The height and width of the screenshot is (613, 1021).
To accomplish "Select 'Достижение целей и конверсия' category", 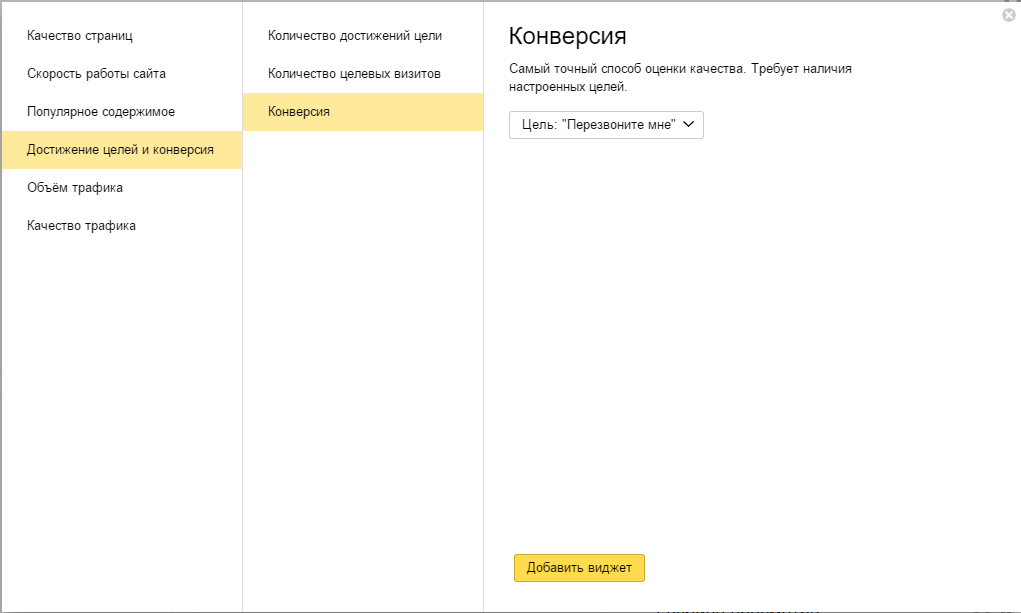I will (122, 150).
